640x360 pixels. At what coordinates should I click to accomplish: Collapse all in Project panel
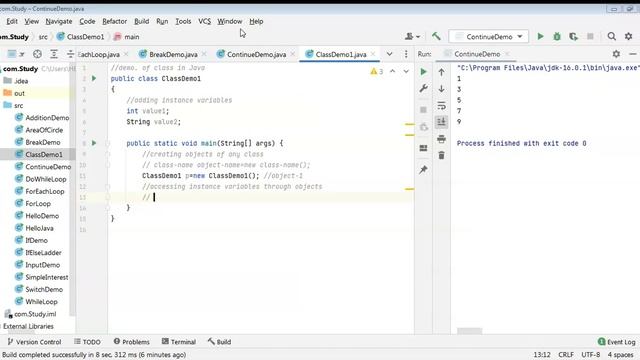click(x=70, y=54)
